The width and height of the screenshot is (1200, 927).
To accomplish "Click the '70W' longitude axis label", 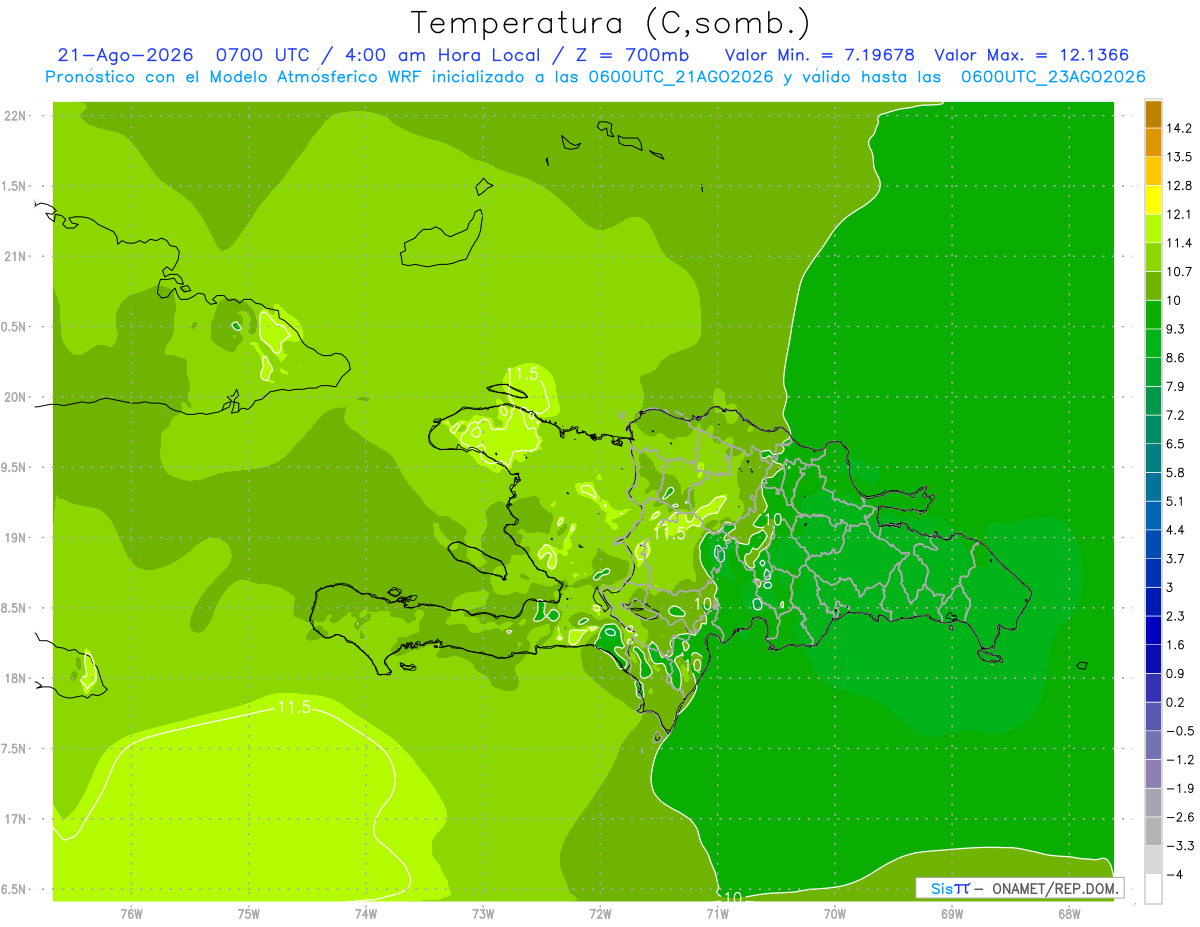I will pyautogui.click(x=835, y=913).
